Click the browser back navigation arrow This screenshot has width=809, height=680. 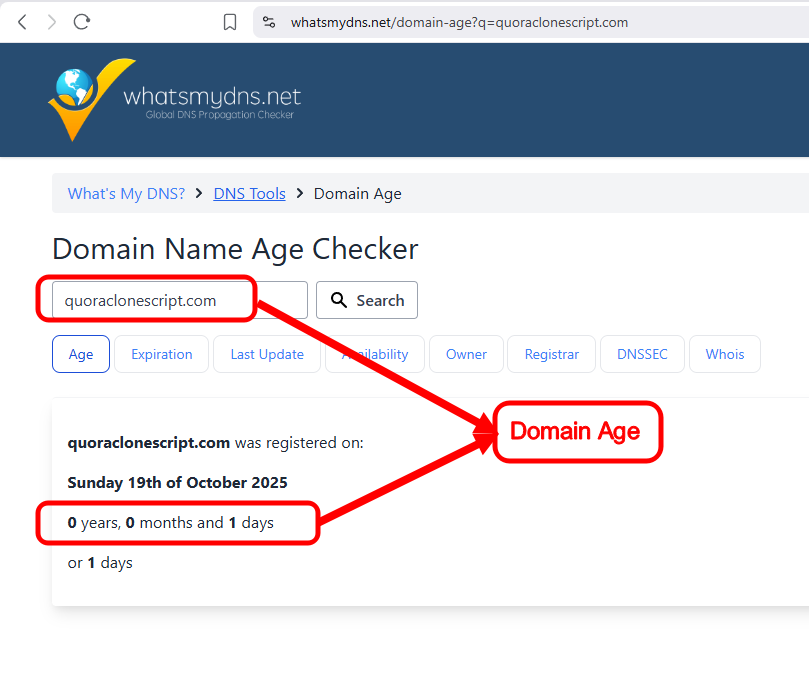click(x=22, y=21)
